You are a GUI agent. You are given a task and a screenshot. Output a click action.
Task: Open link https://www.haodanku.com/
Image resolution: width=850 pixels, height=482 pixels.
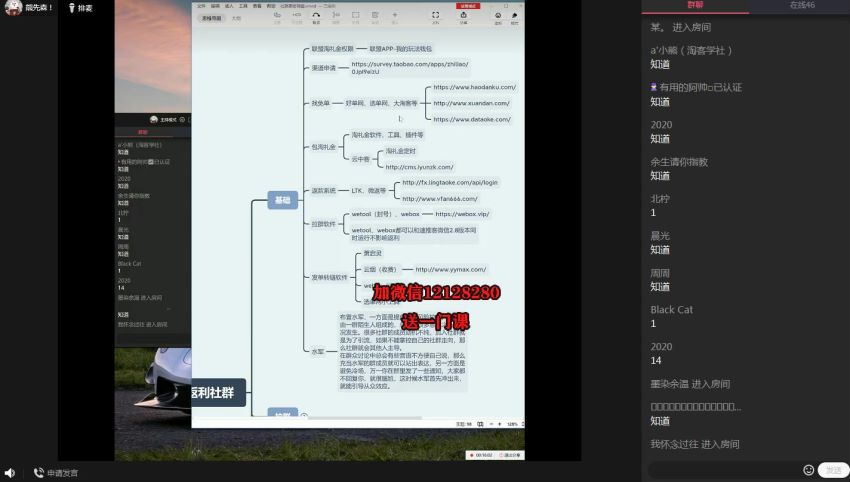474,87
